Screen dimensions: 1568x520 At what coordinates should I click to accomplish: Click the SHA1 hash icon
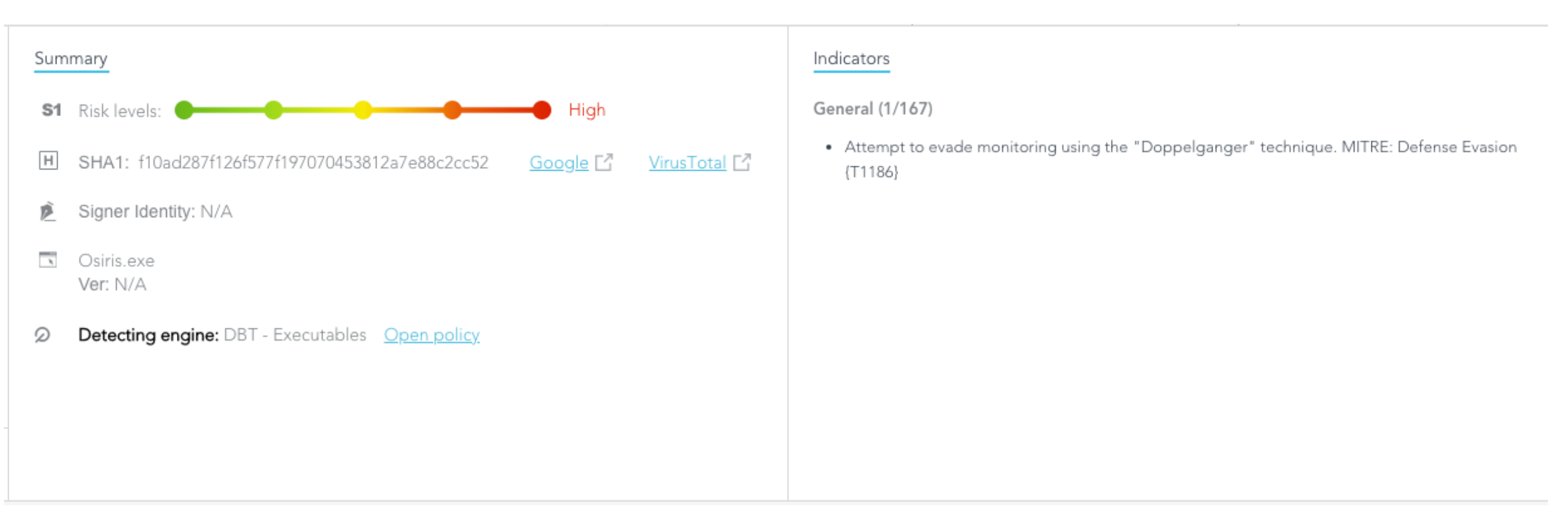point(48,161)
